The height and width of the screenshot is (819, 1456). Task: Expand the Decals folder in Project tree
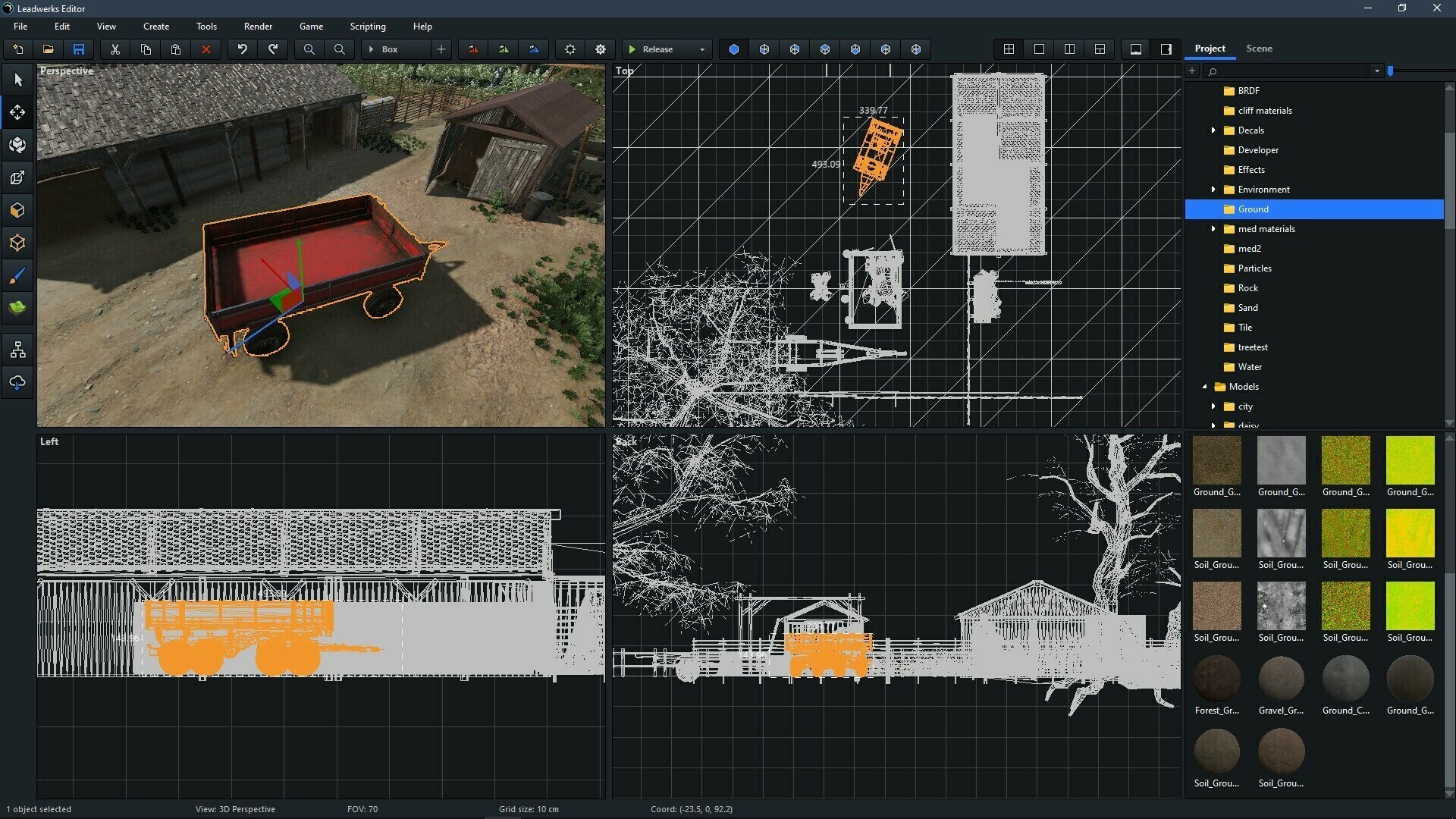pos(1214,130)
